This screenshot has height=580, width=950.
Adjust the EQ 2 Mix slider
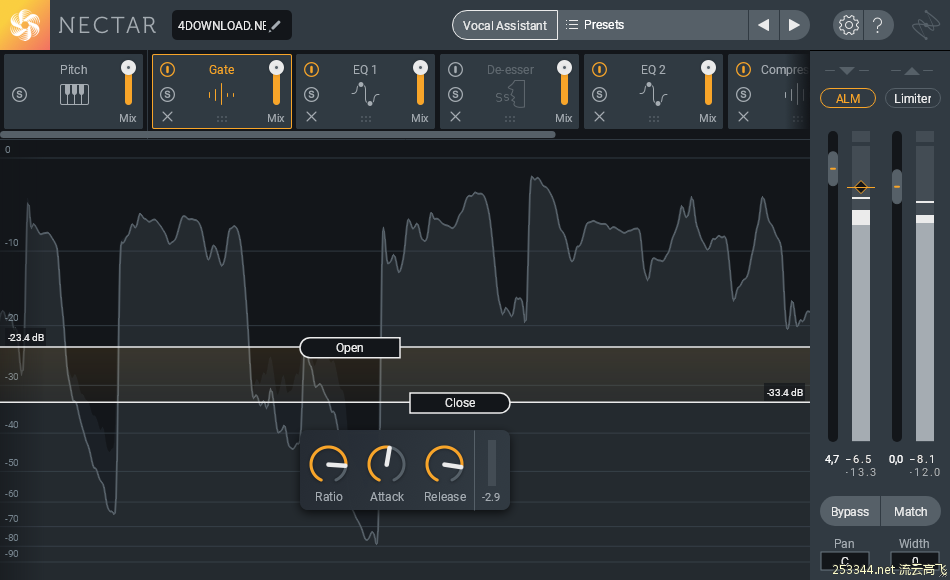point(708,83)
